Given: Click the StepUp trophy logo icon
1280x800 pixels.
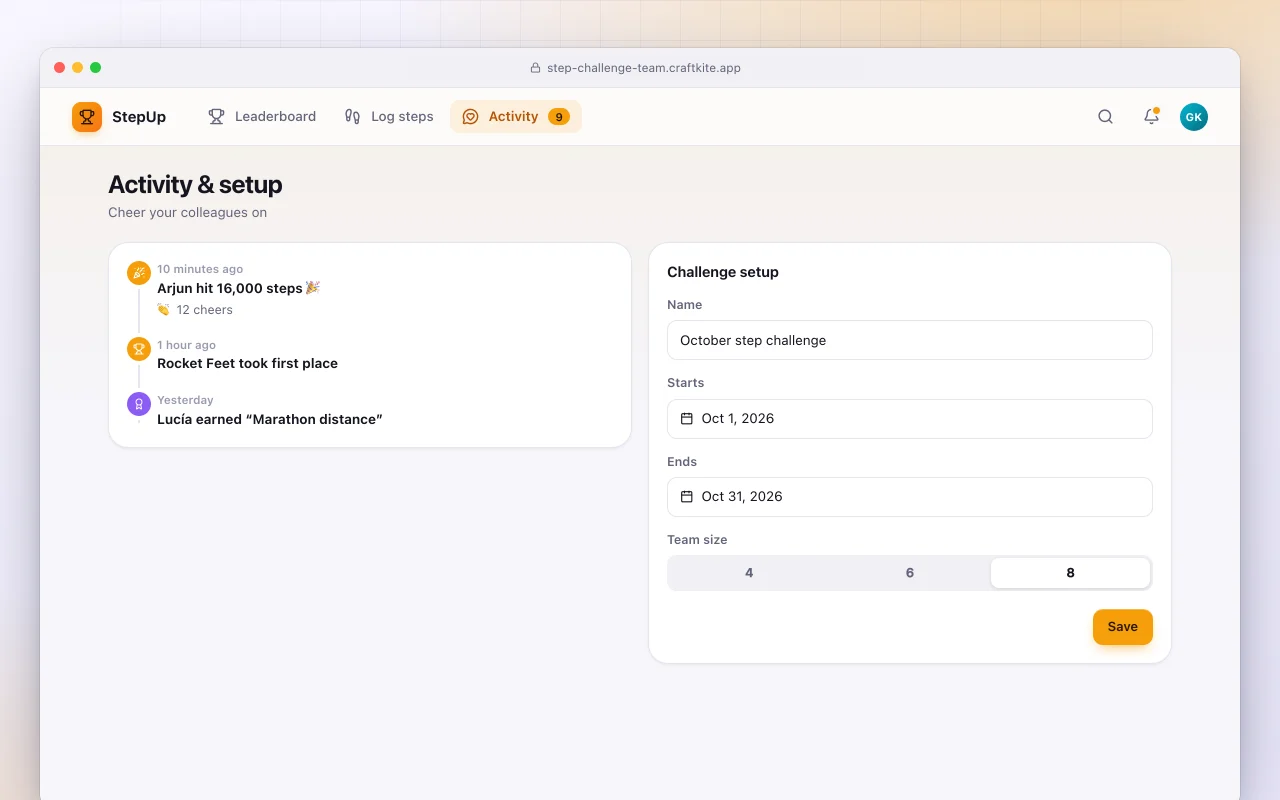Looking at the screenshot, I should pos(87,117).
